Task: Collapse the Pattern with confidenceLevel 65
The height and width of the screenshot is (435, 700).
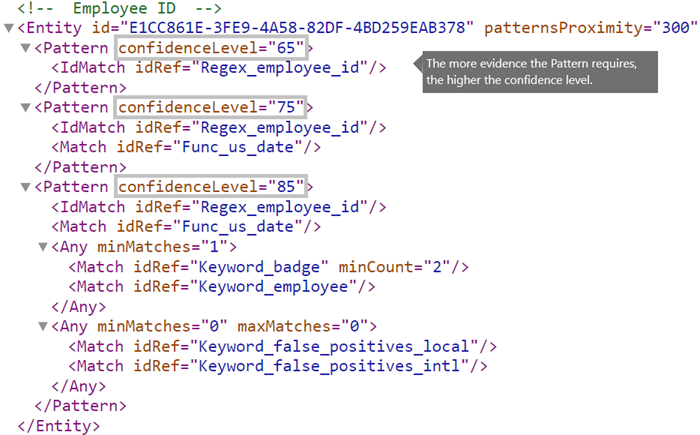Action: [x=25, y=48]
